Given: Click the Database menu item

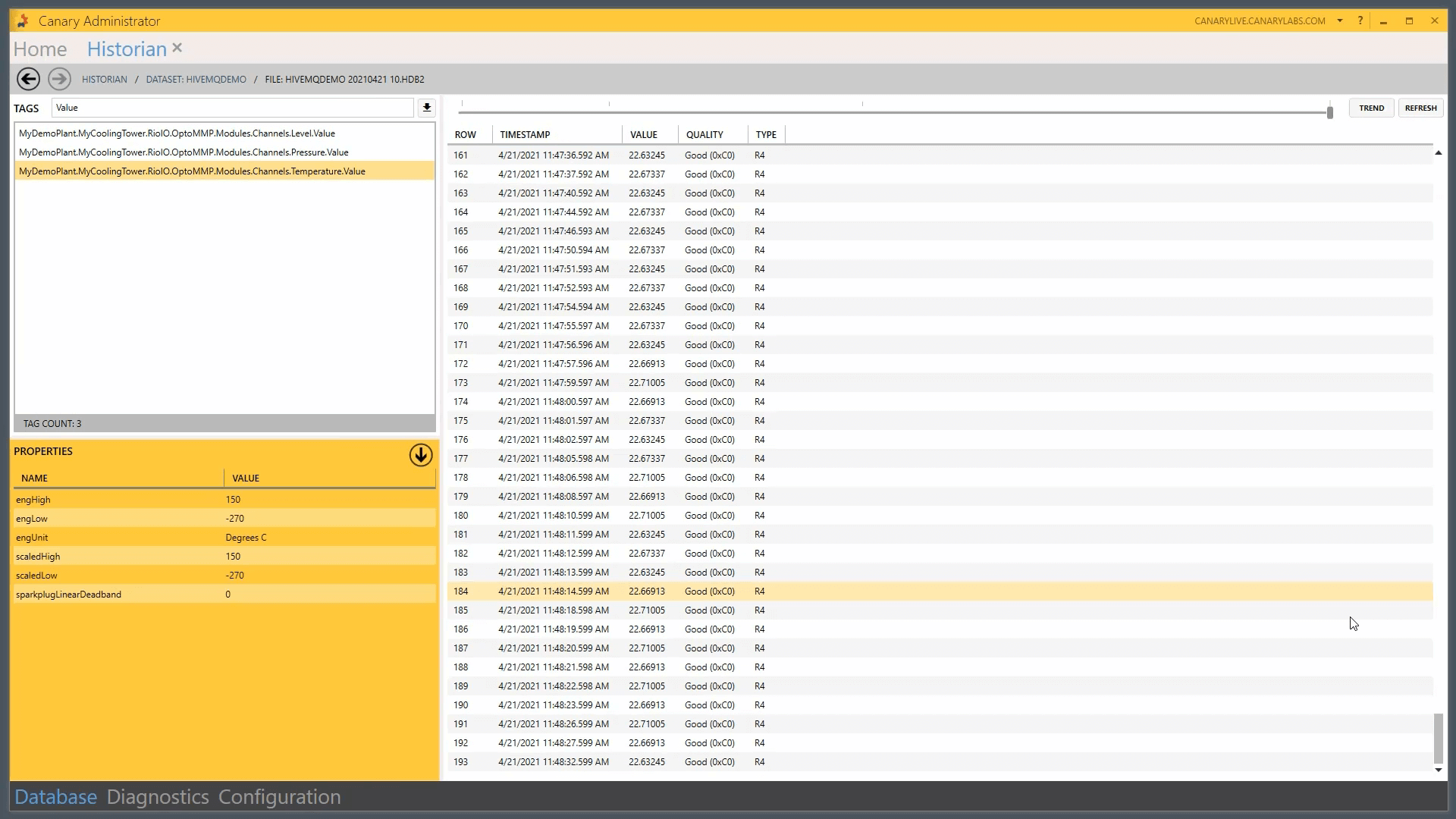Looking at the screenshot, I should pos(55,797).
